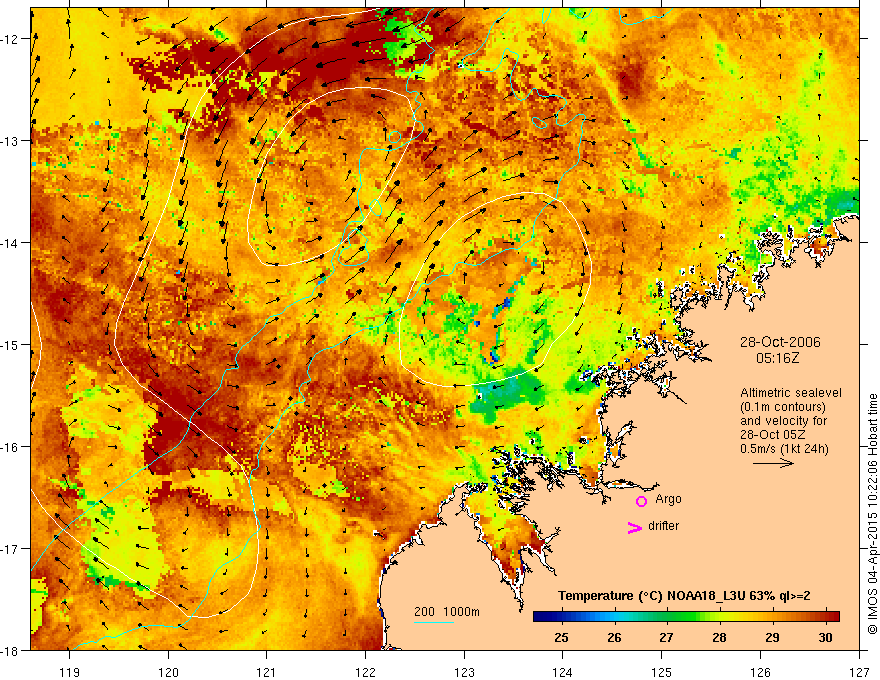Click the '05:16Z' time label
The image size is (880, 680).
(x=777, y=358)
